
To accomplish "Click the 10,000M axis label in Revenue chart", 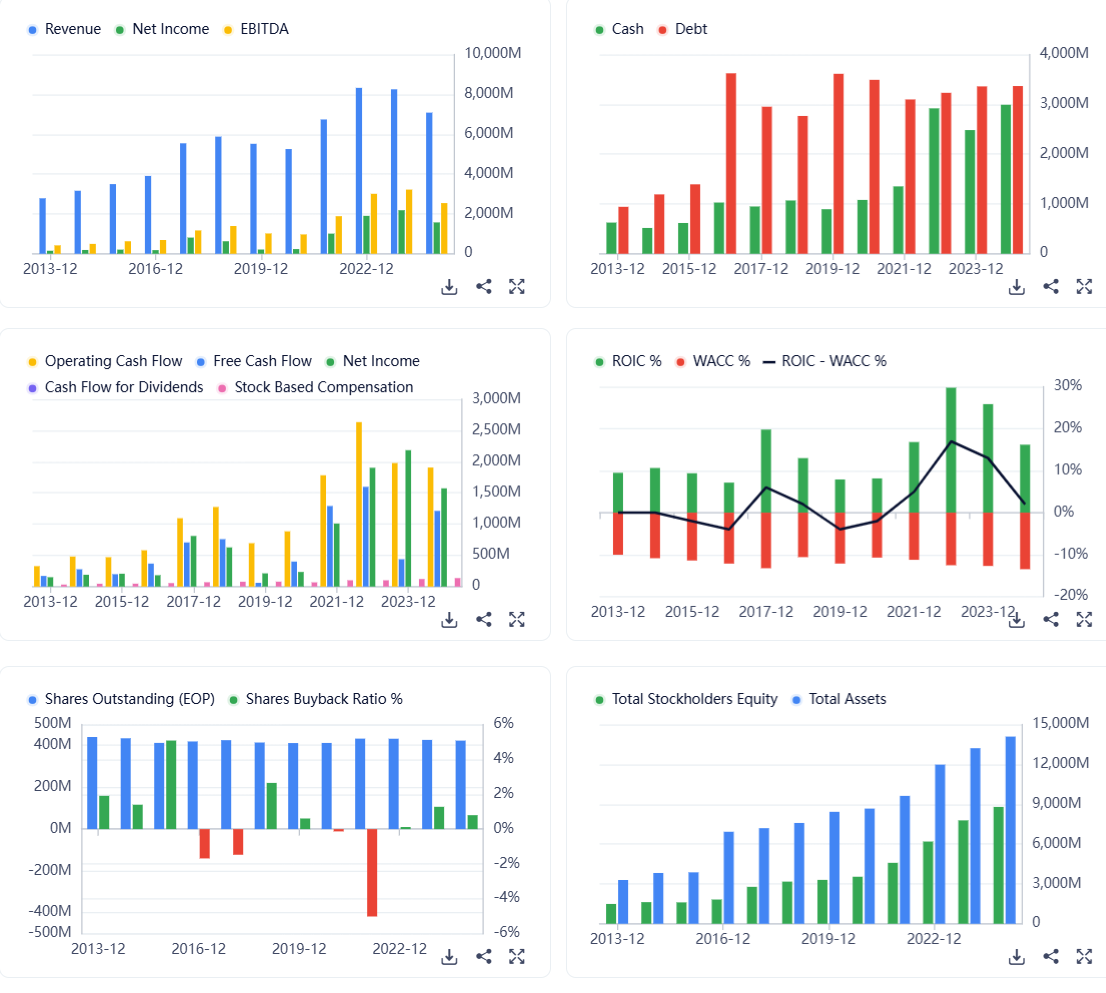I will click(x=493, y=53).
